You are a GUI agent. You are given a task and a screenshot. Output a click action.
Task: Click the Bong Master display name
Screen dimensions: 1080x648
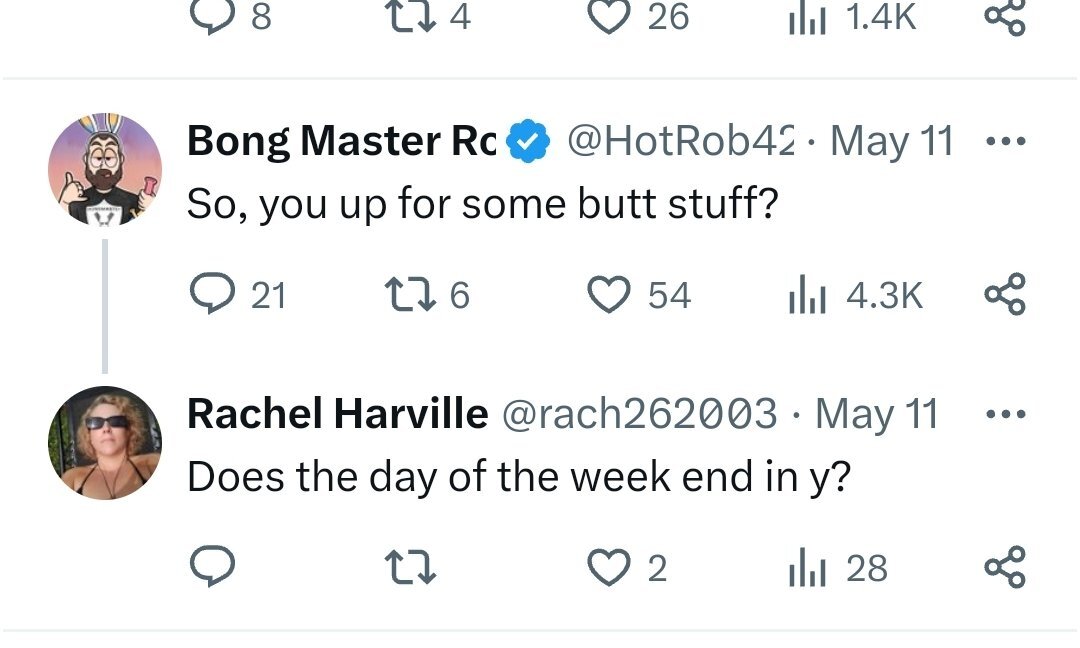coord(340,142)
